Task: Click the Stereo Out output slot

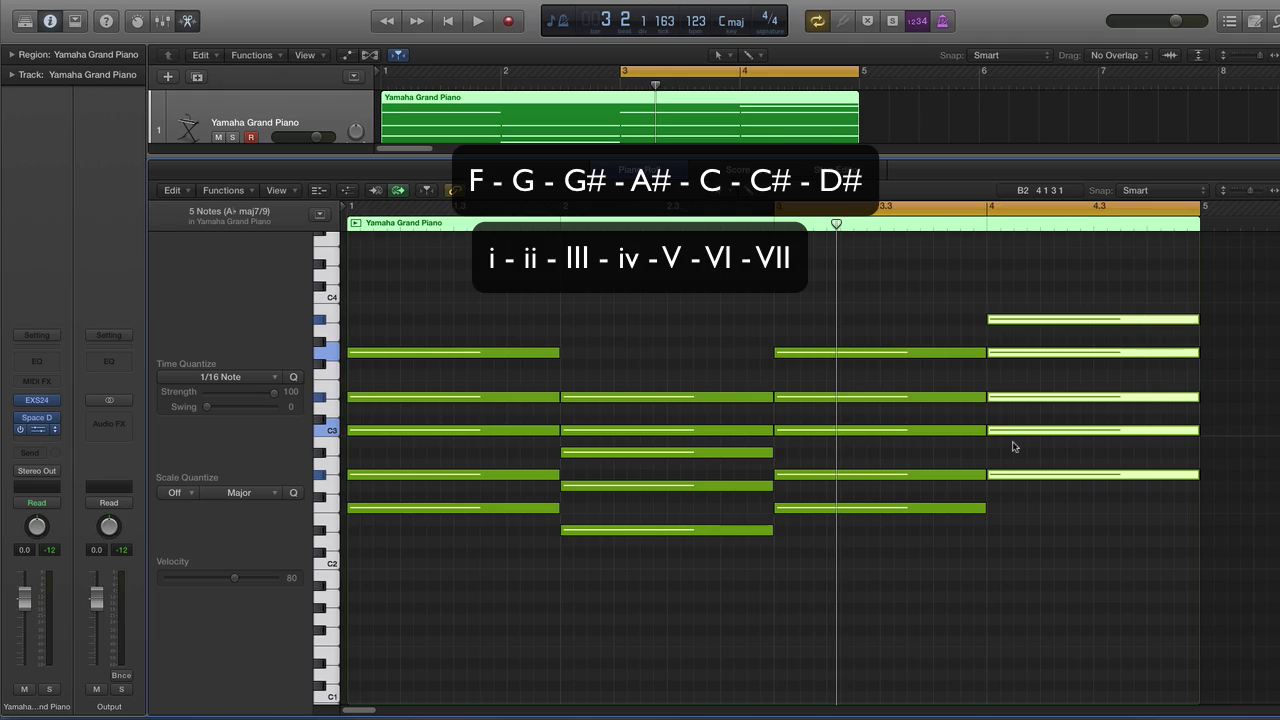Action: (37, 471)
